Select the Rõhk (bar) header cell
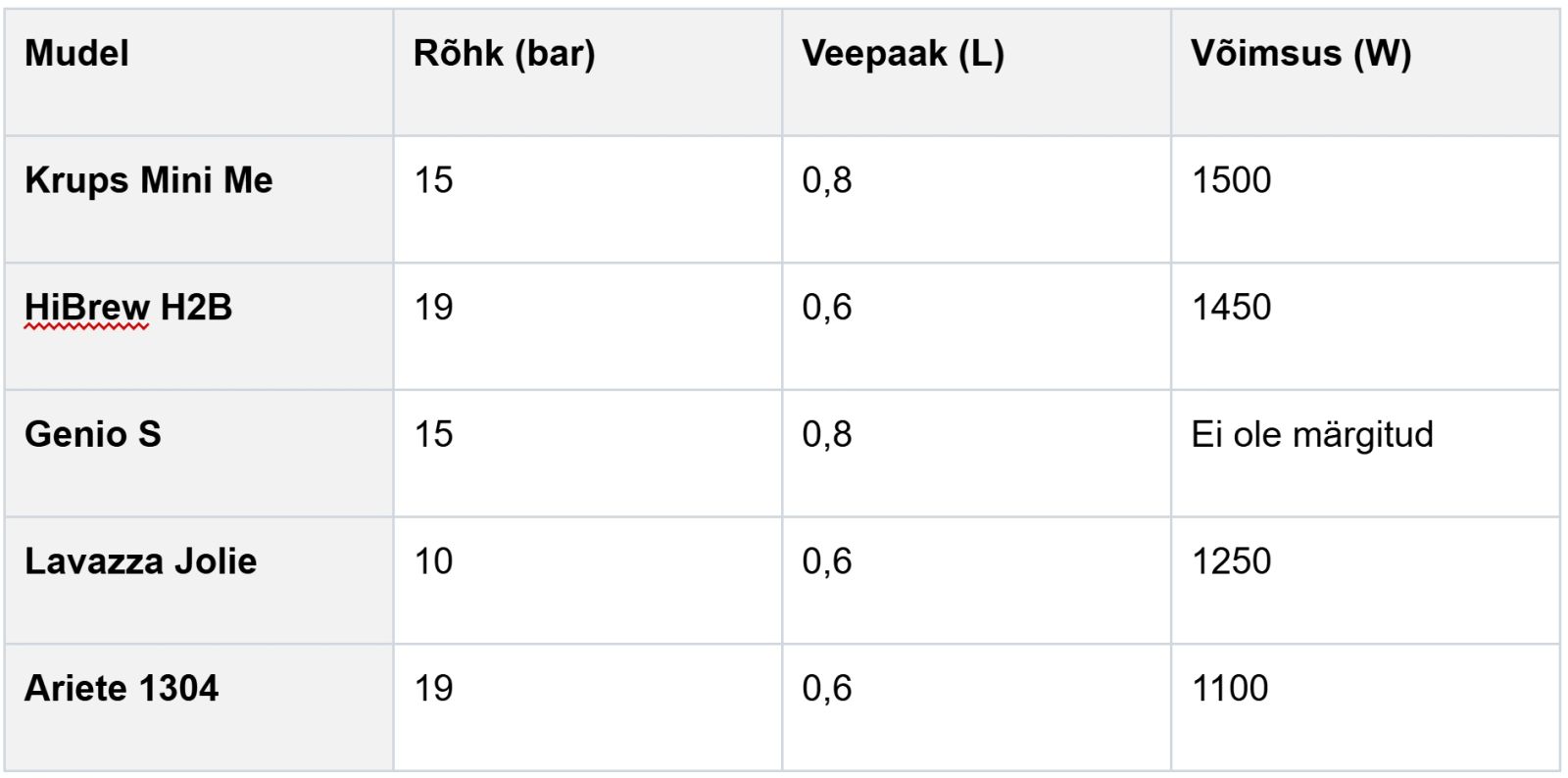Viewport: 1568px width, 778px height. coord(588,73)
